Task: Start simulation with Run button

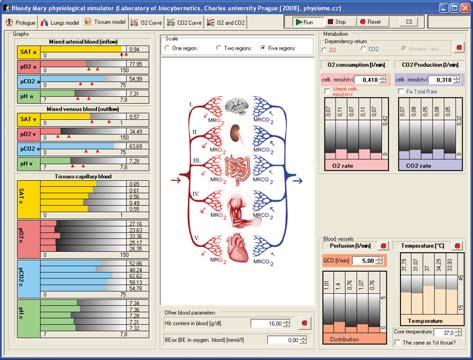Action: [304, 22]
